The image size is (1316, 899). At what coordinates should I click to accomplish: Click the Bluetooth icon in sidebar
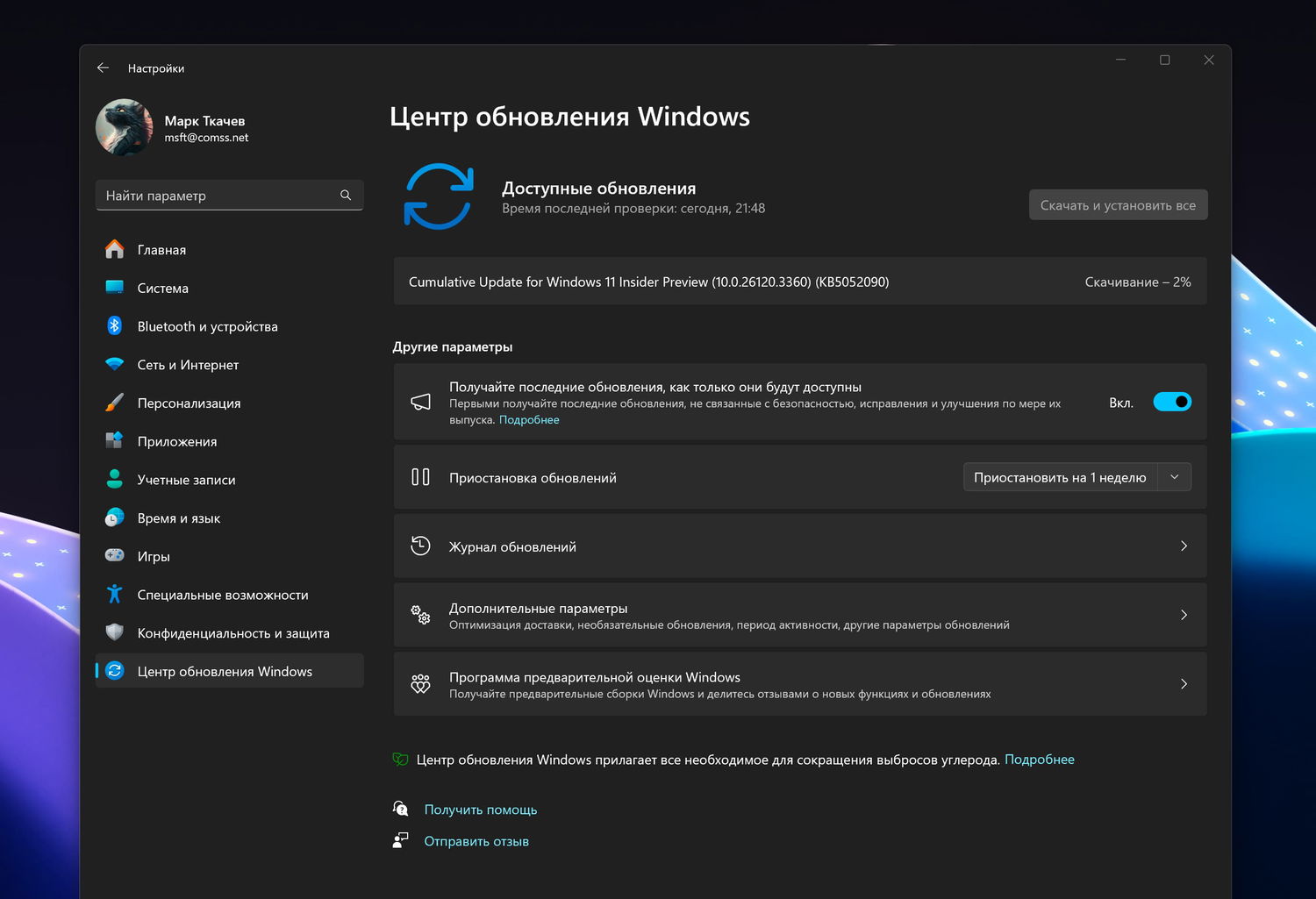click(x=115, y=326)
